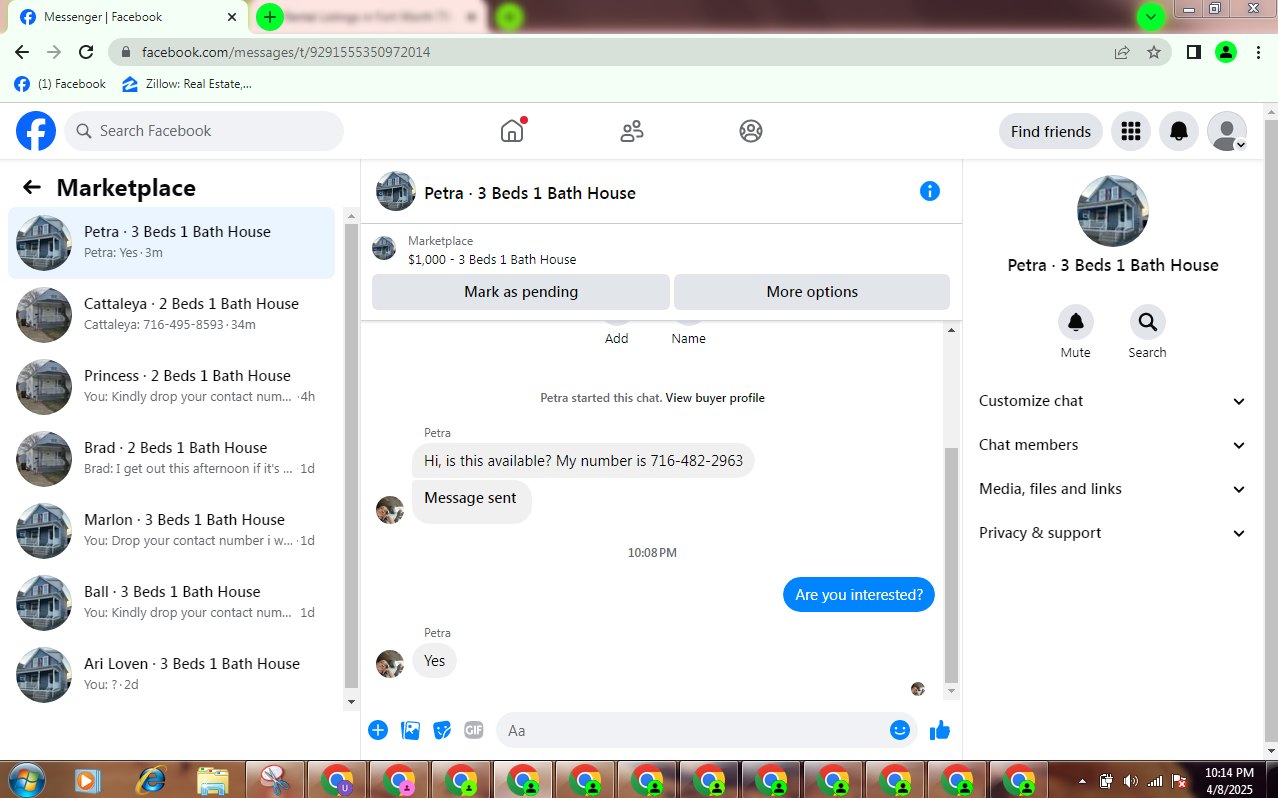
Task: Choose a GIF icon in composer
Action: [474, 730]
